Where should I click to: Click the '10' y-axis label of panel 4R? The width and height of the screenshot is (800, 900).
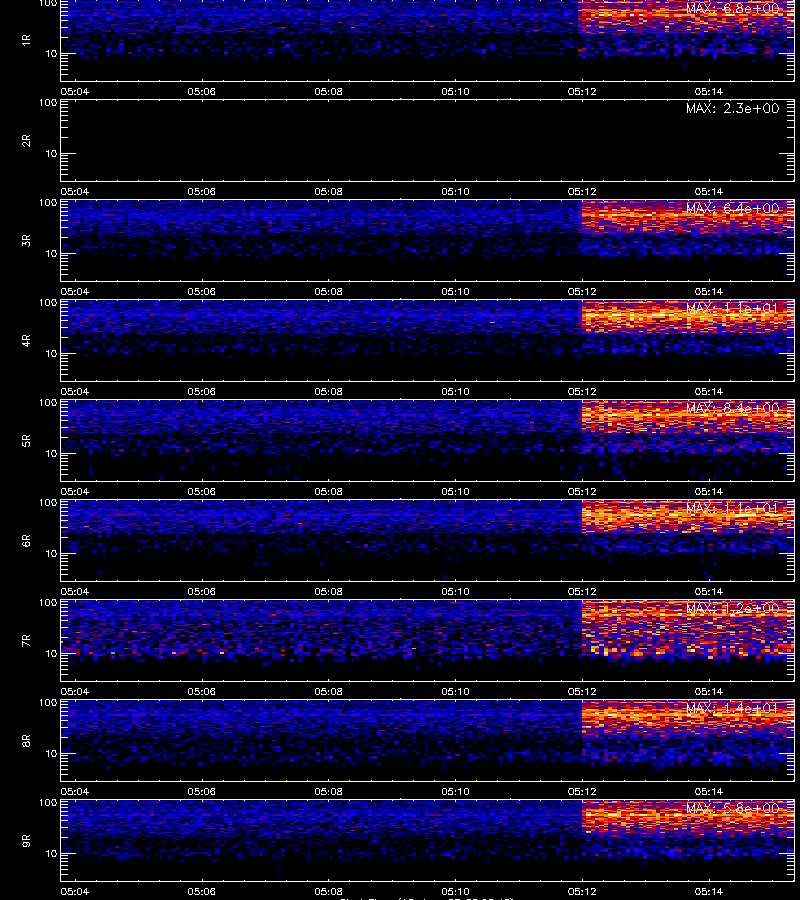click(51, 354)
